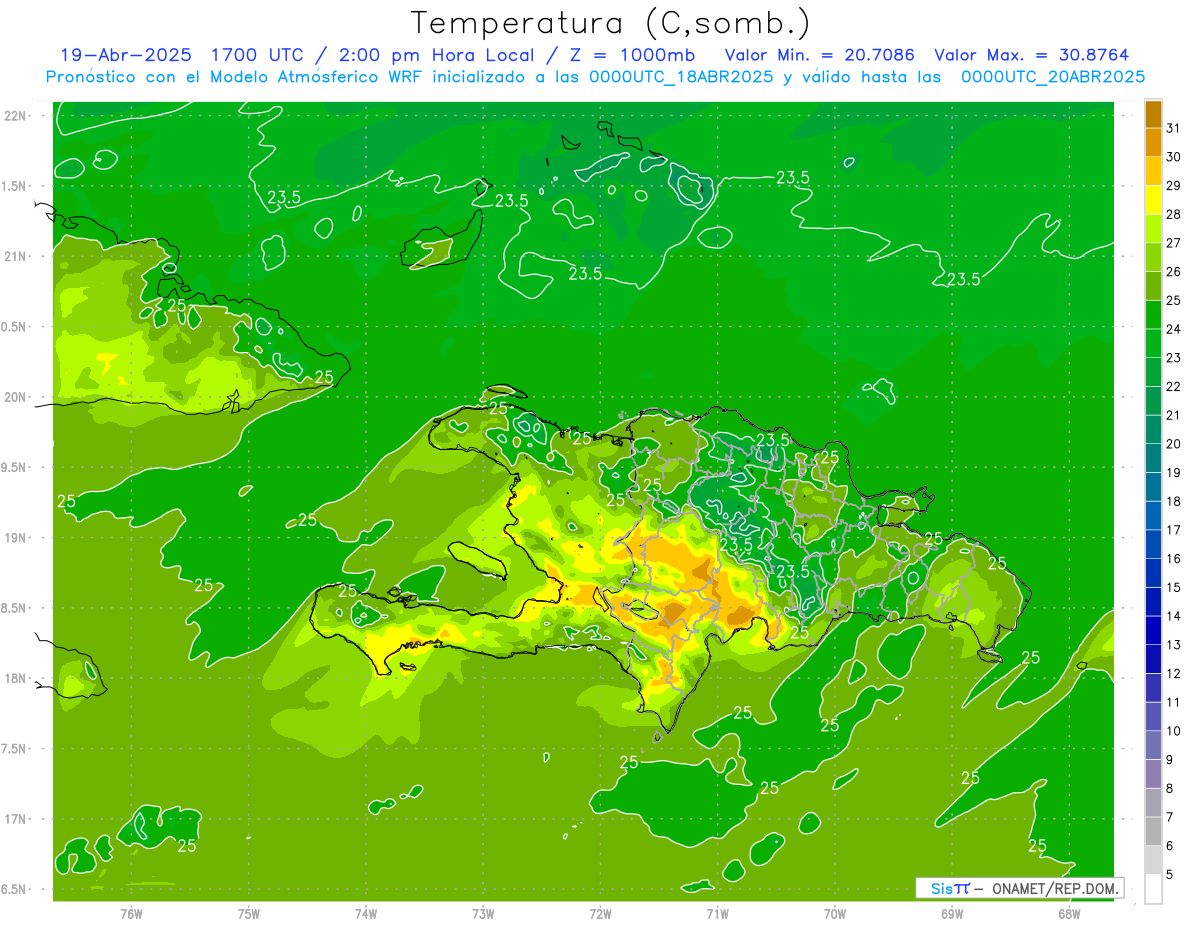The image size is (1200, 927).
Task: Click the colorbar label '30'
Action: coord(1174,157)
